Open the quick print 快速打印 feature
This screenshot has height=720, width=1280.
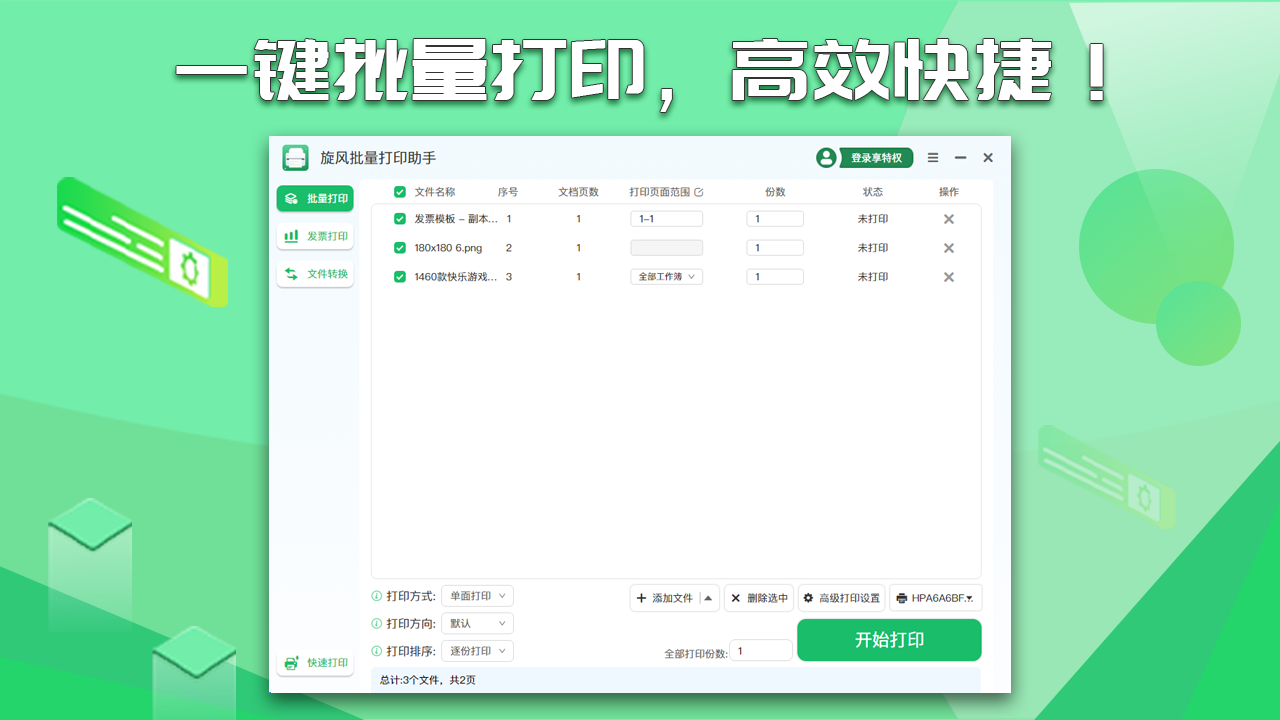point(314,662)
